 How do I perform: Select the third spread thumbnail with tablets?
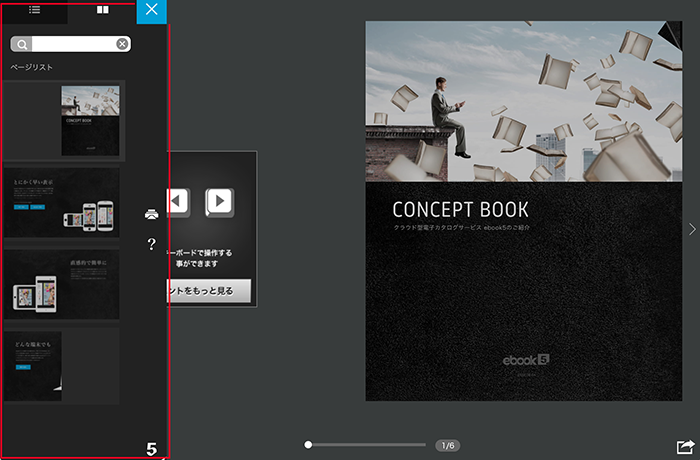(62, 284)
